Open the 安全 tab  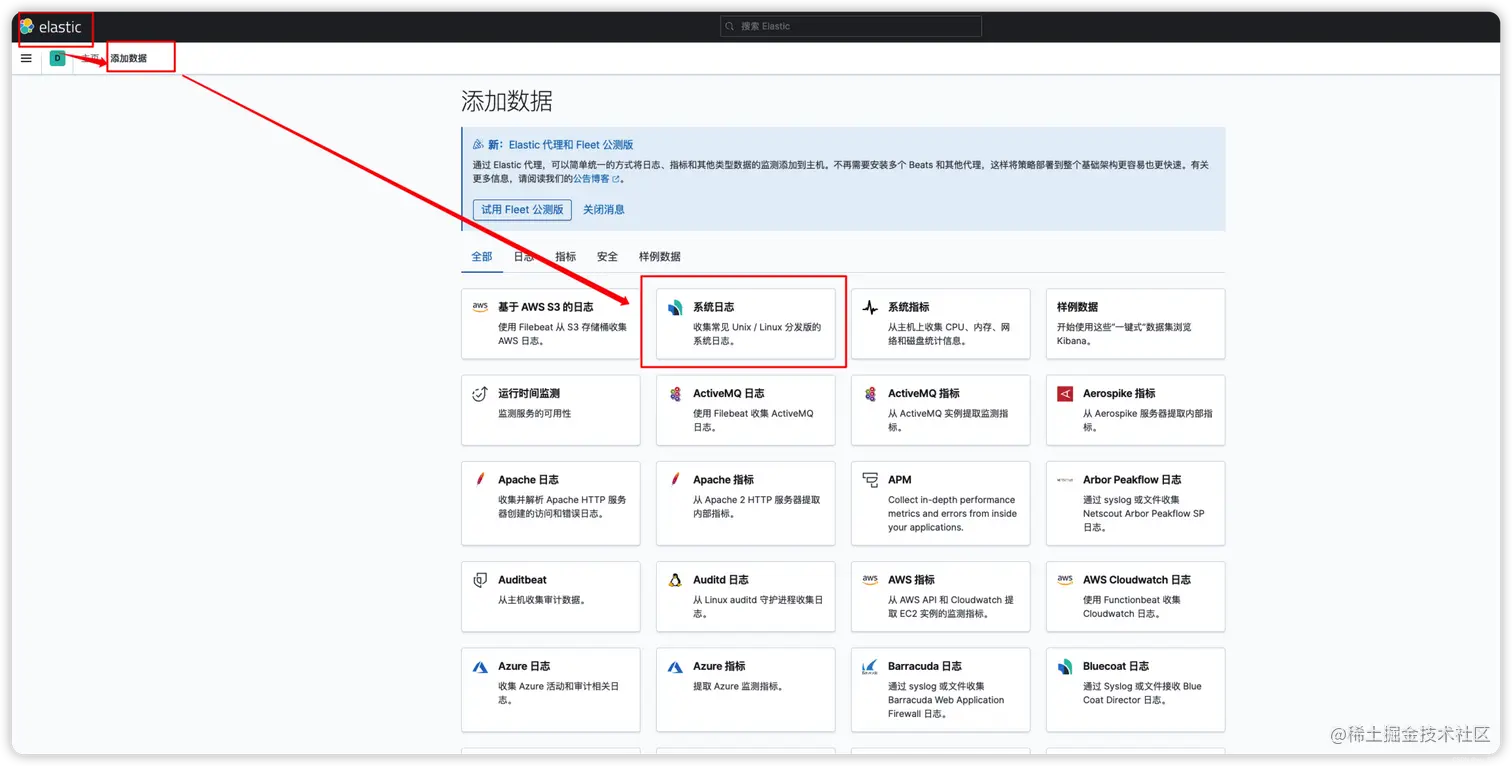click(608, 257)
